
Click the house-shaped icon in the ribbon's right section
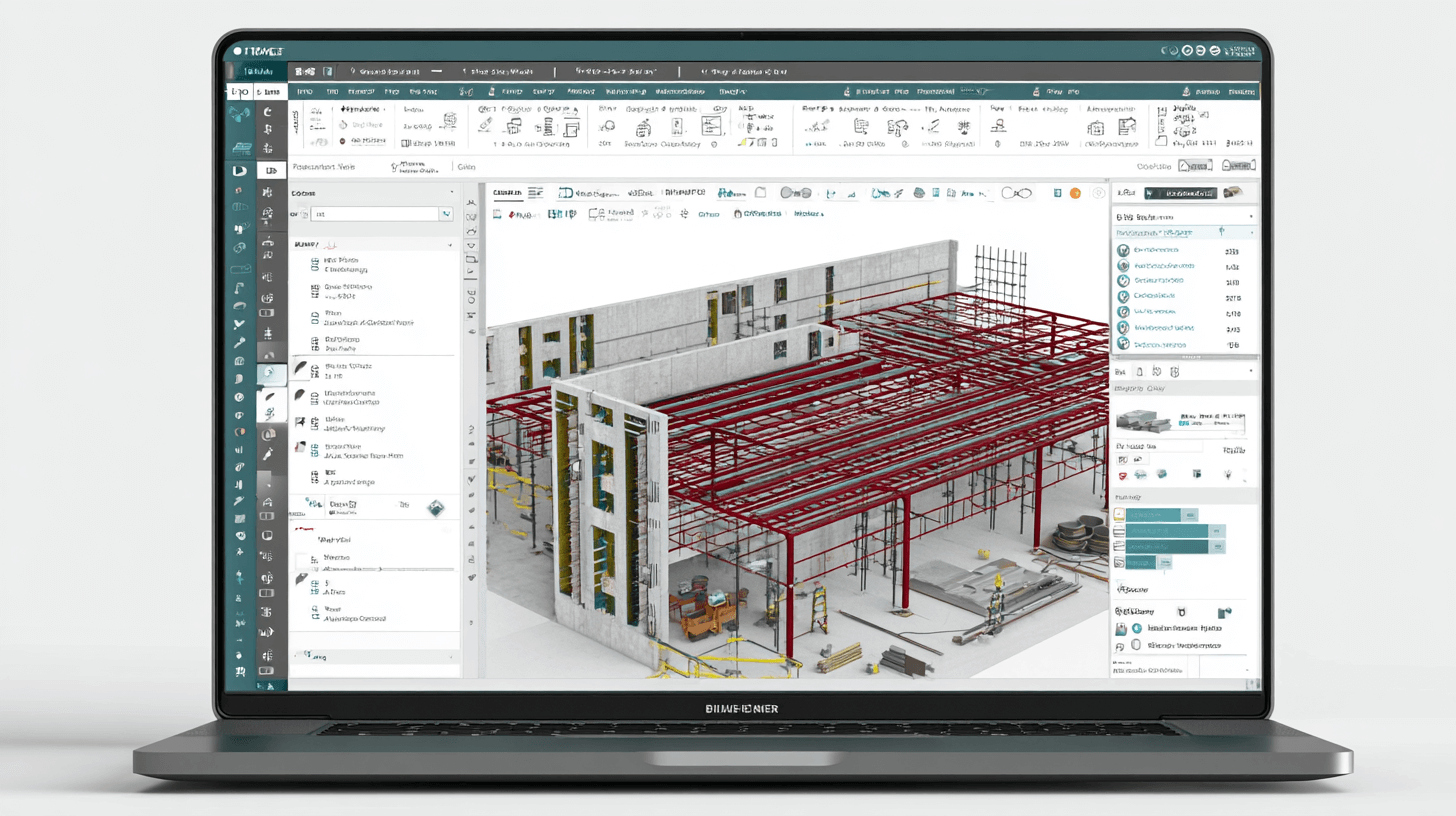pos(1096,127)
